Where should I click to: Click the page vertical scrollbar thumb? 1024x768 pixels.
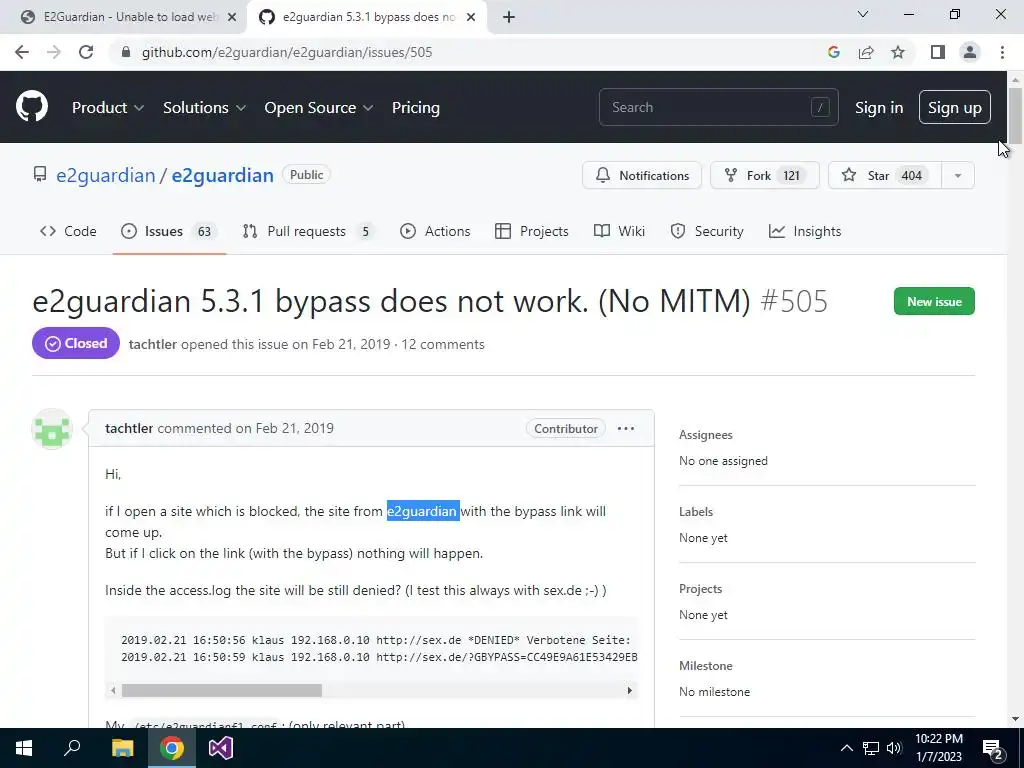[1015, 116]
